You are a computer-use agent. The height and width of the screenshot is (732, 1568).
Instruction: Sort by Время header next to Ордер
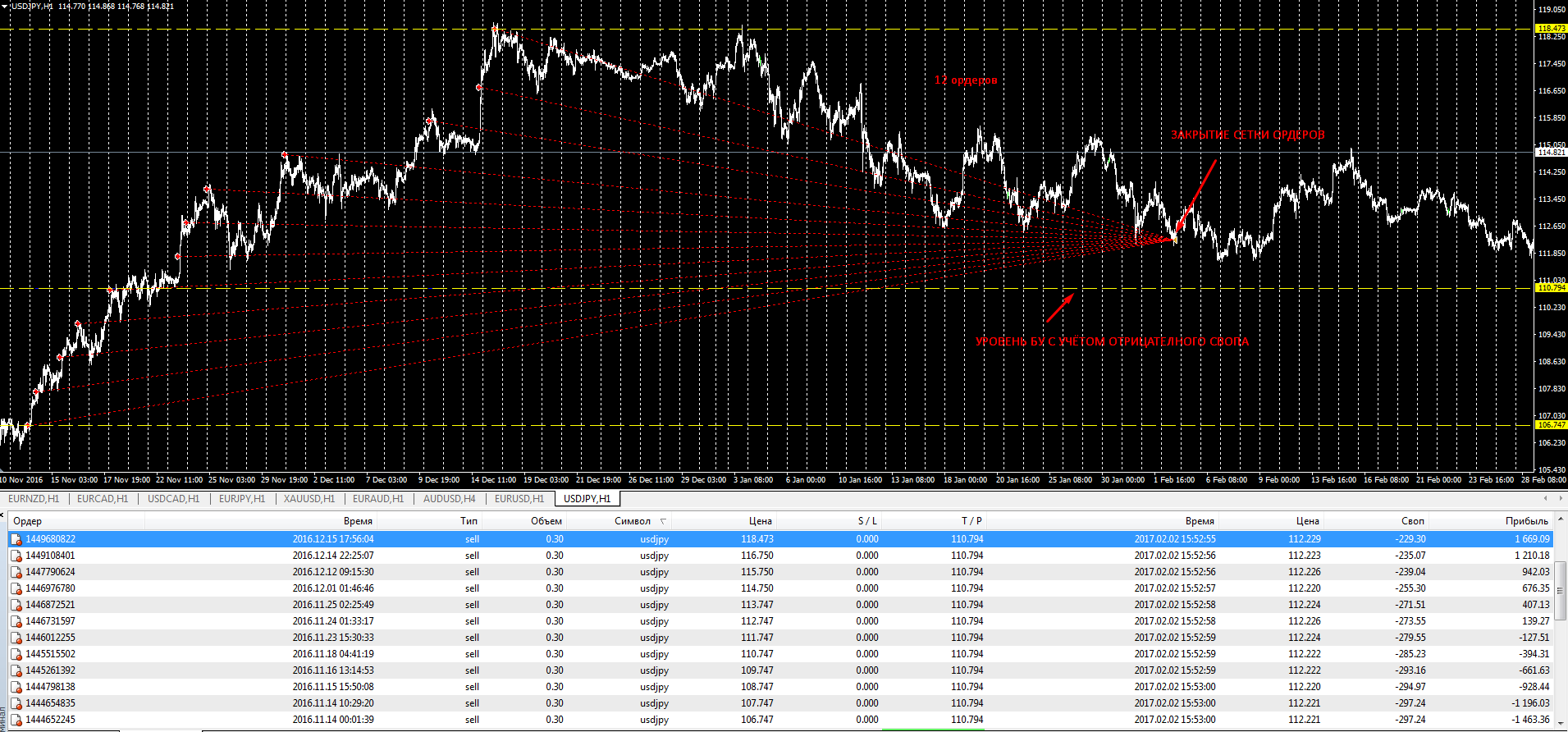(261, 520)
